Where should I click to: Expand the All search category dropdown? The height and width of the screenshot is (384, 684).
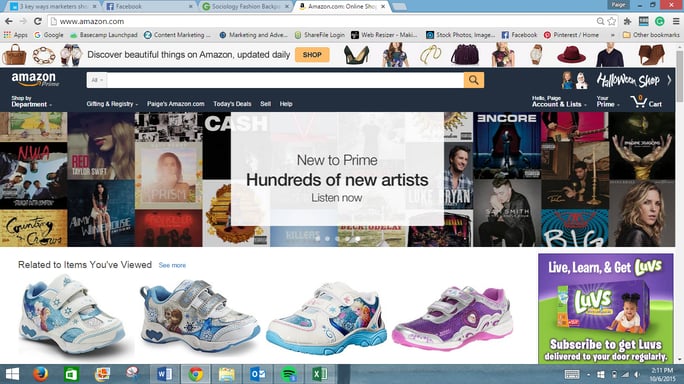click(x=97, y=80)
